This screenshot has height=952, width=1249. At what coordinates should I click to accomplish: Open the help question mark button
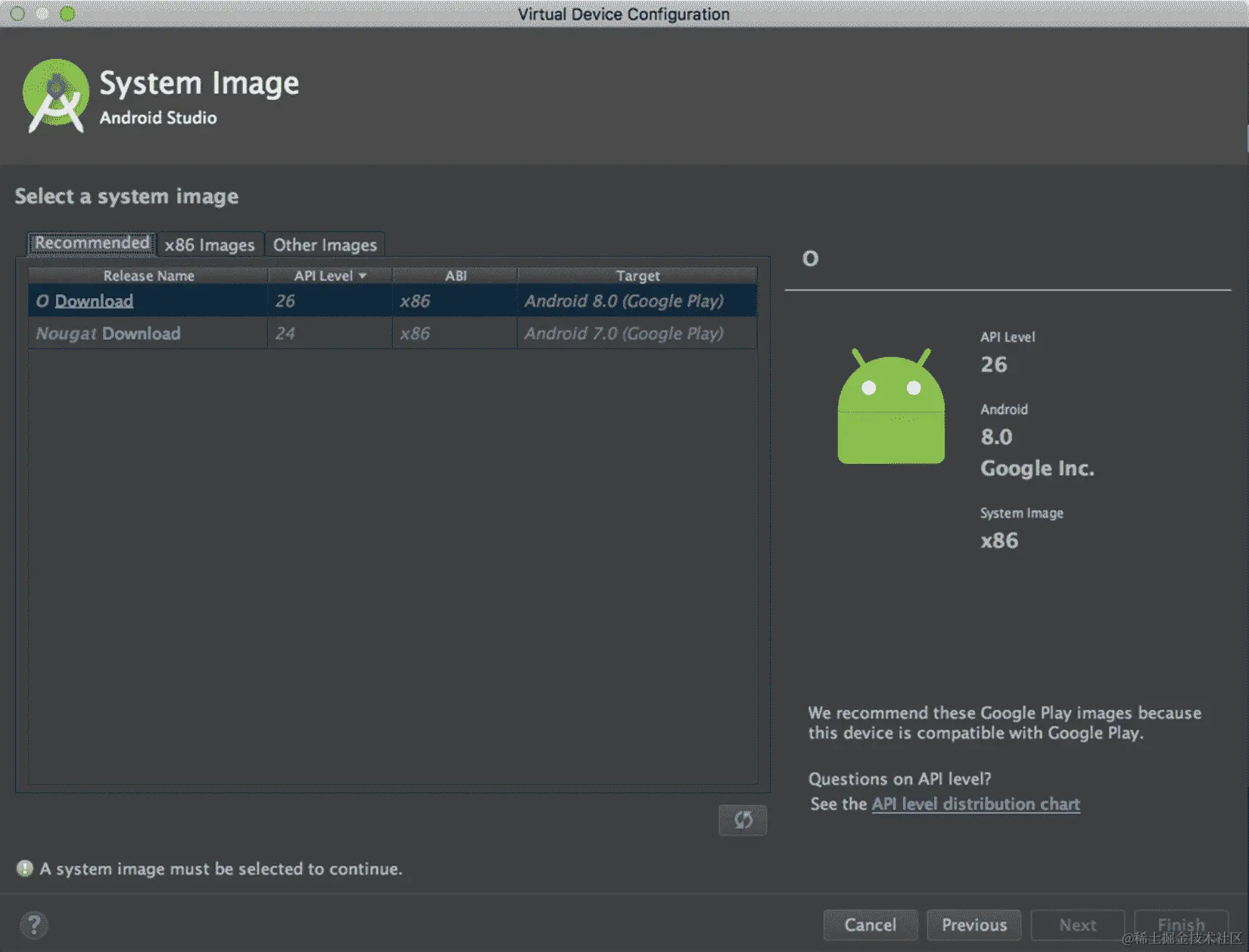pos(34,925)
